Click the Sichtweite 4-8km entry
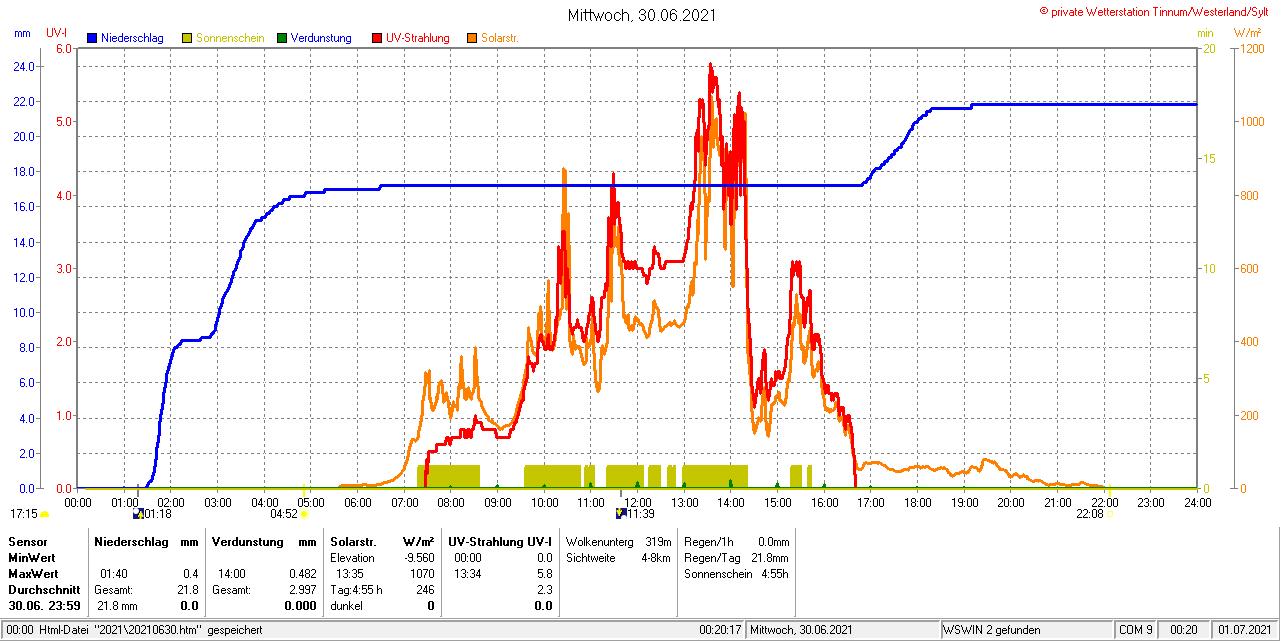Screen dimensions: 1280x641 pos(618,558)
